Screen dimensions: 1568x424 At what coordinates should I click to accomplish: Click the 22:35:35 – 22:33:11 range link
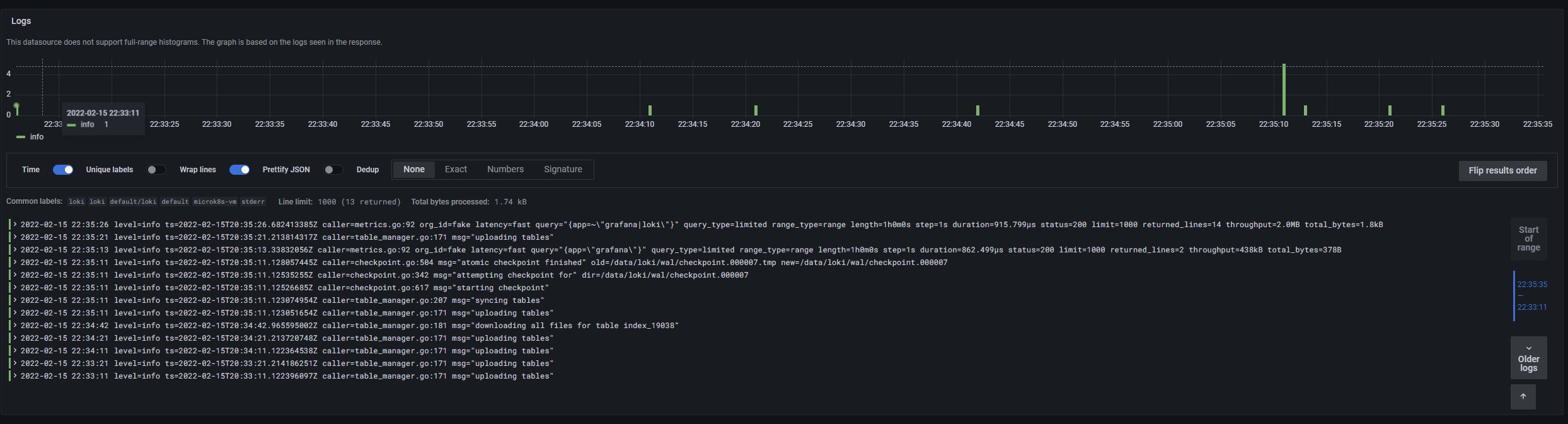point(1531,296)
